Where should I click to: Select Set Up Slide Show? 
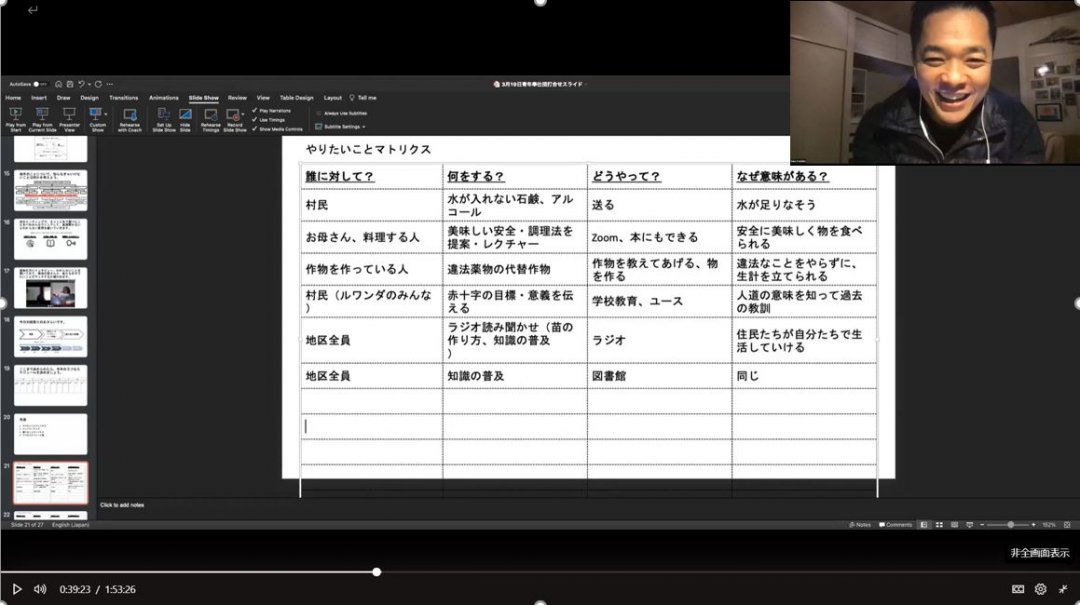click(x=163, y=115)
